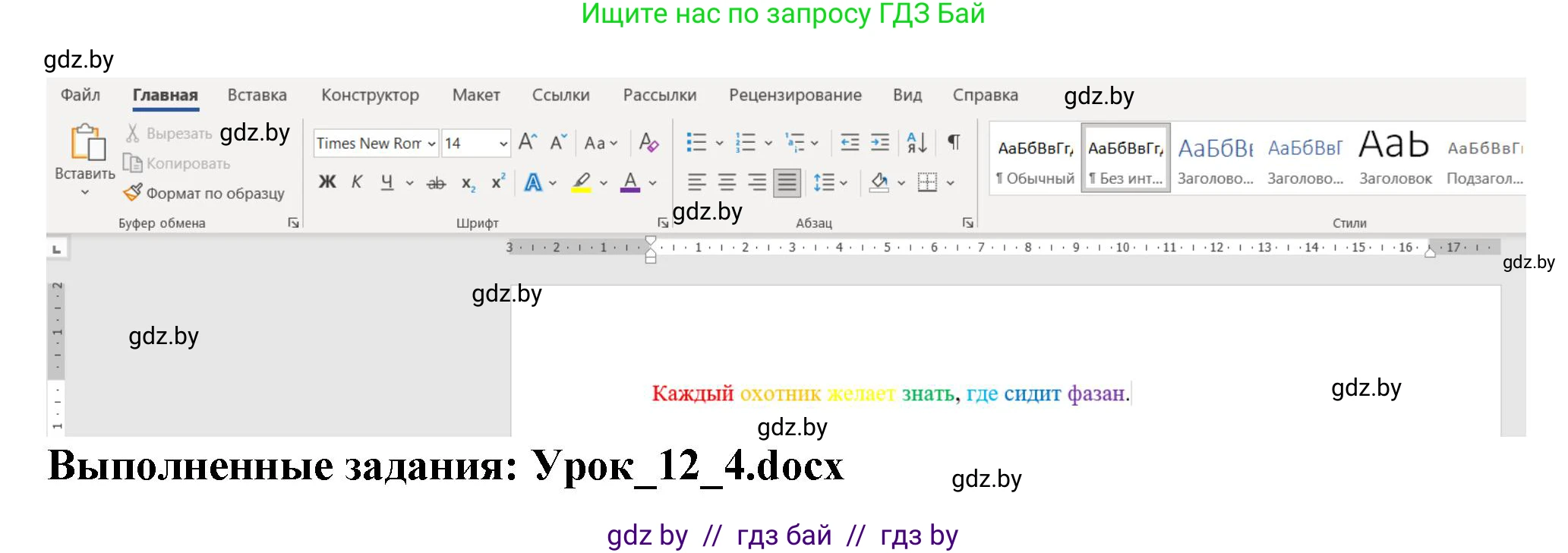Toggle Bold (Ж) formatting

click(327, 182)
